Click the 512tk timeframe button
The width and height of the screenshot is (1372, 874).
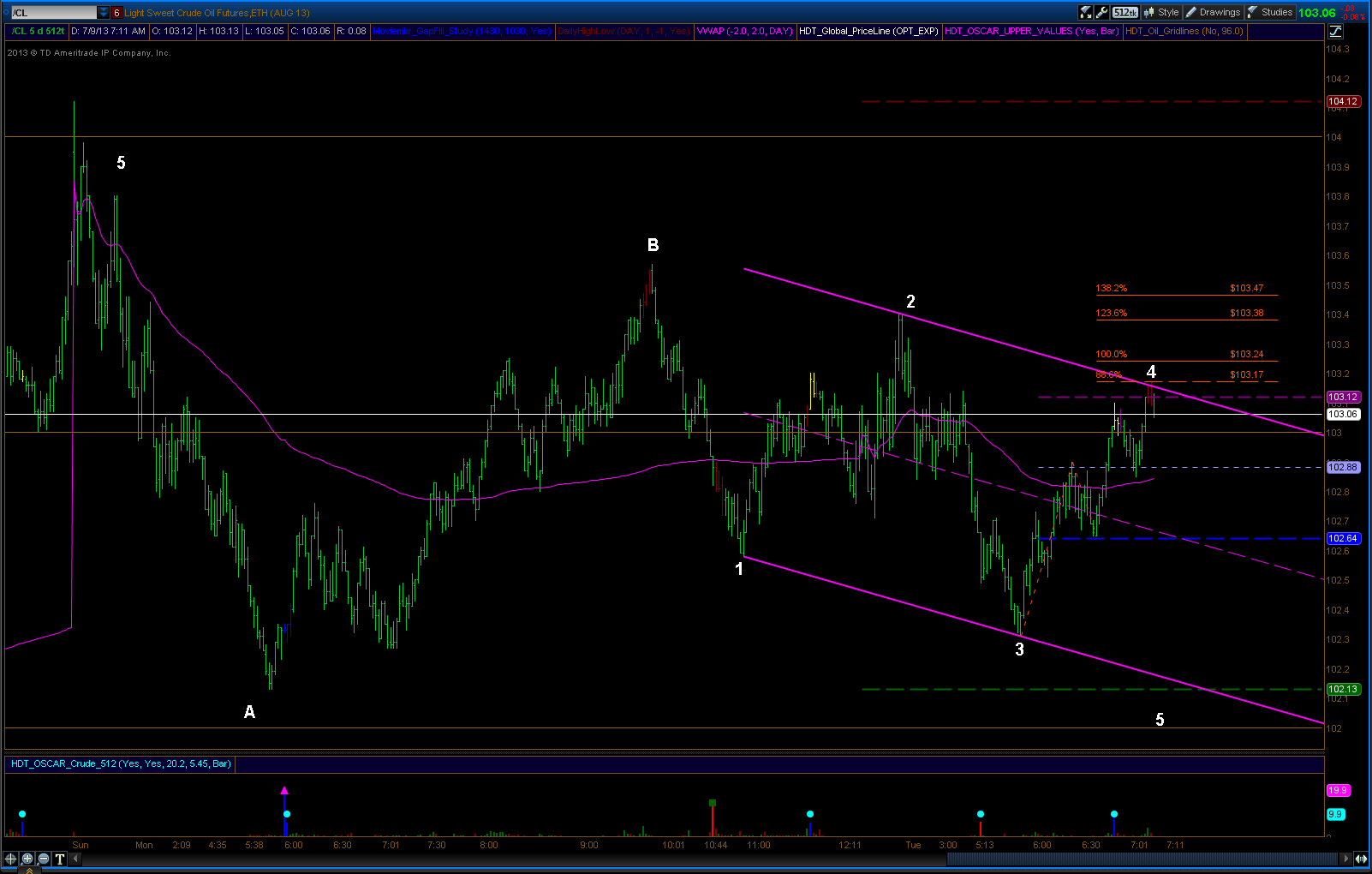[1125, 12]
